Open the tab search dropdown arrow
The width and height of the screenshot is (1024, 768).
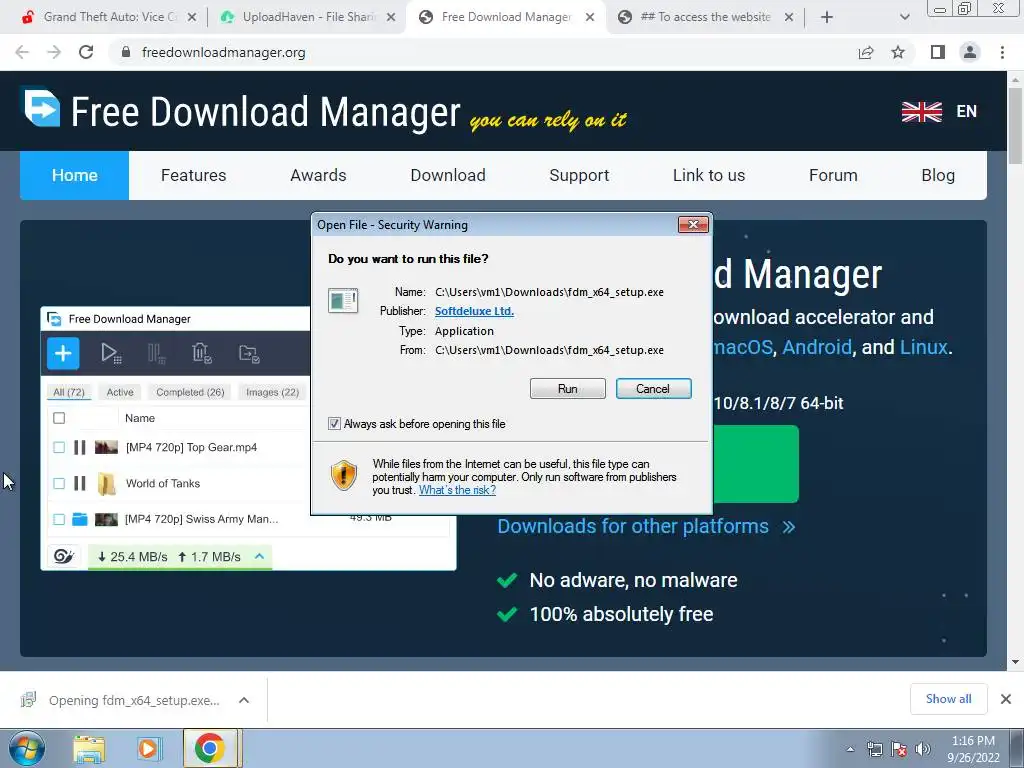tap(904, 17)
